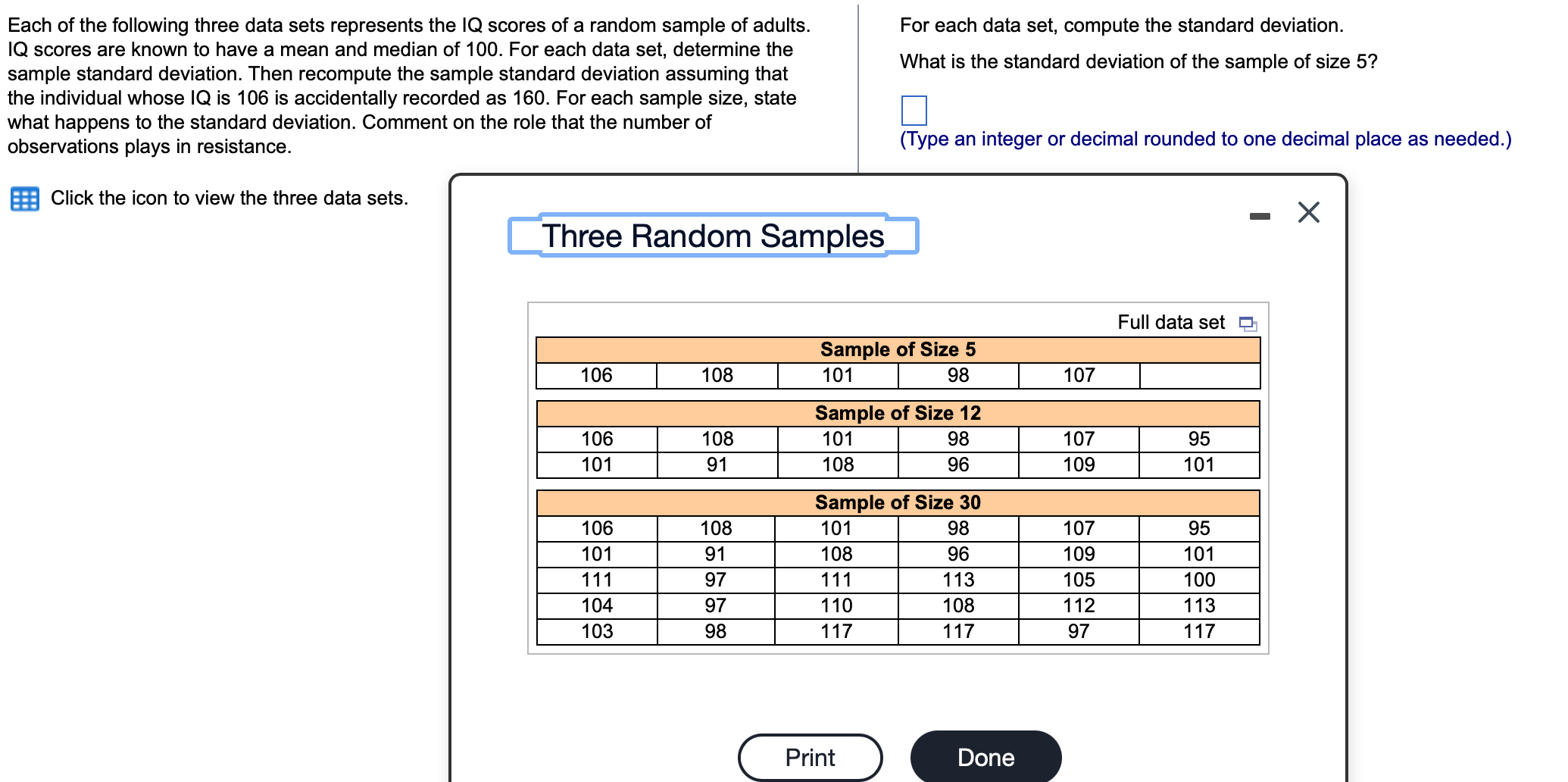Click the Sample of Size 12 header
Screen dimensions: 1568x782
pos(898,413)
